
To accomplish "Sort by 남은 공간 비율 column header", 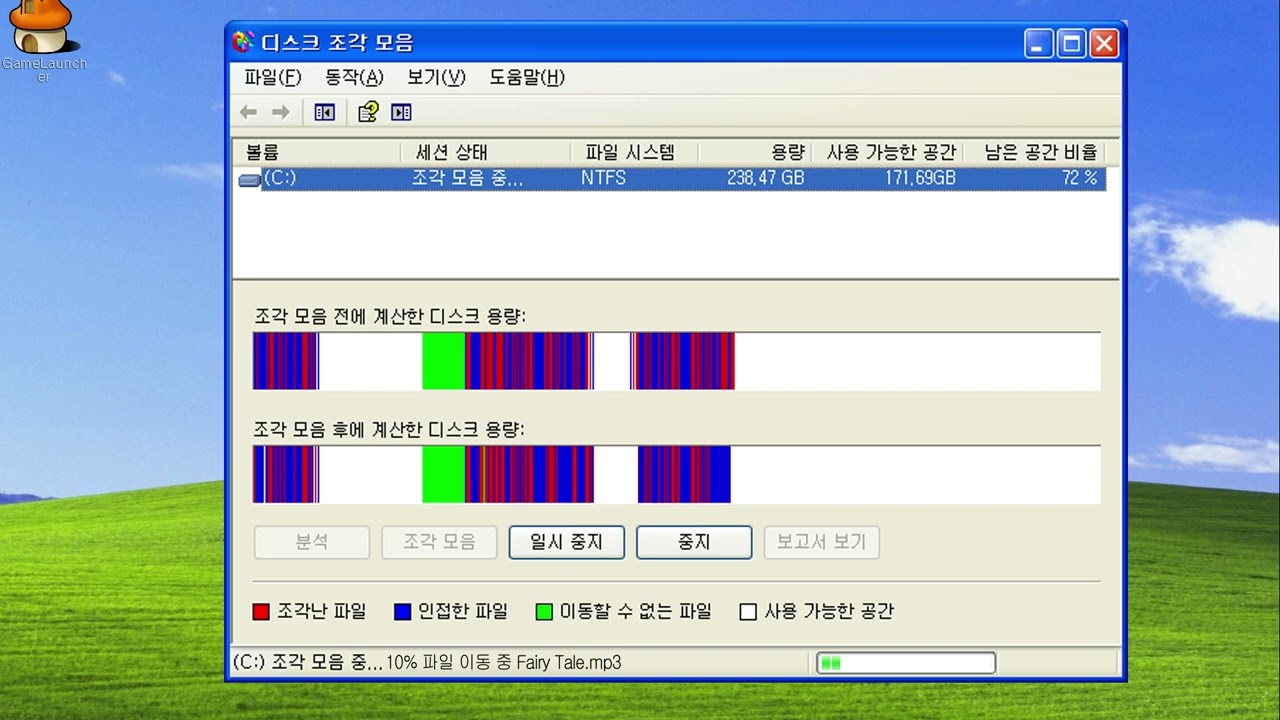I will [1034, 152].
